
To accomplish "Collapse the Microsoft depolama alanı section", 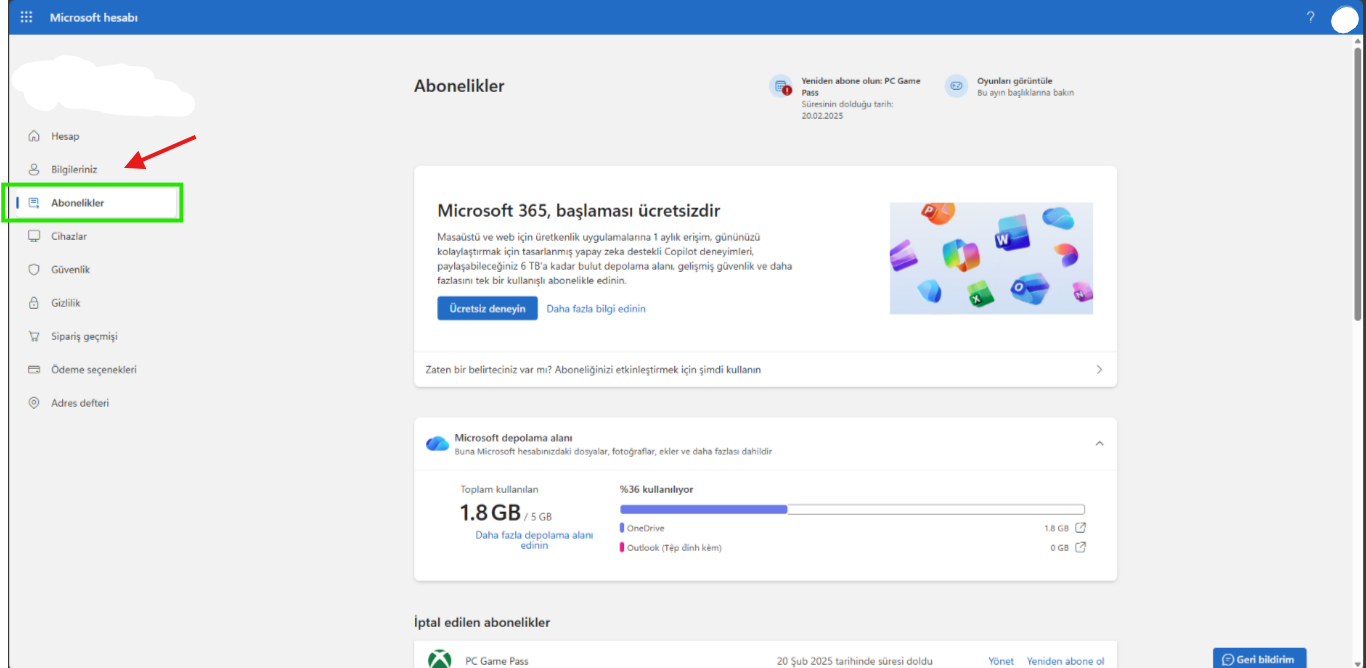I will [1099, 443].
